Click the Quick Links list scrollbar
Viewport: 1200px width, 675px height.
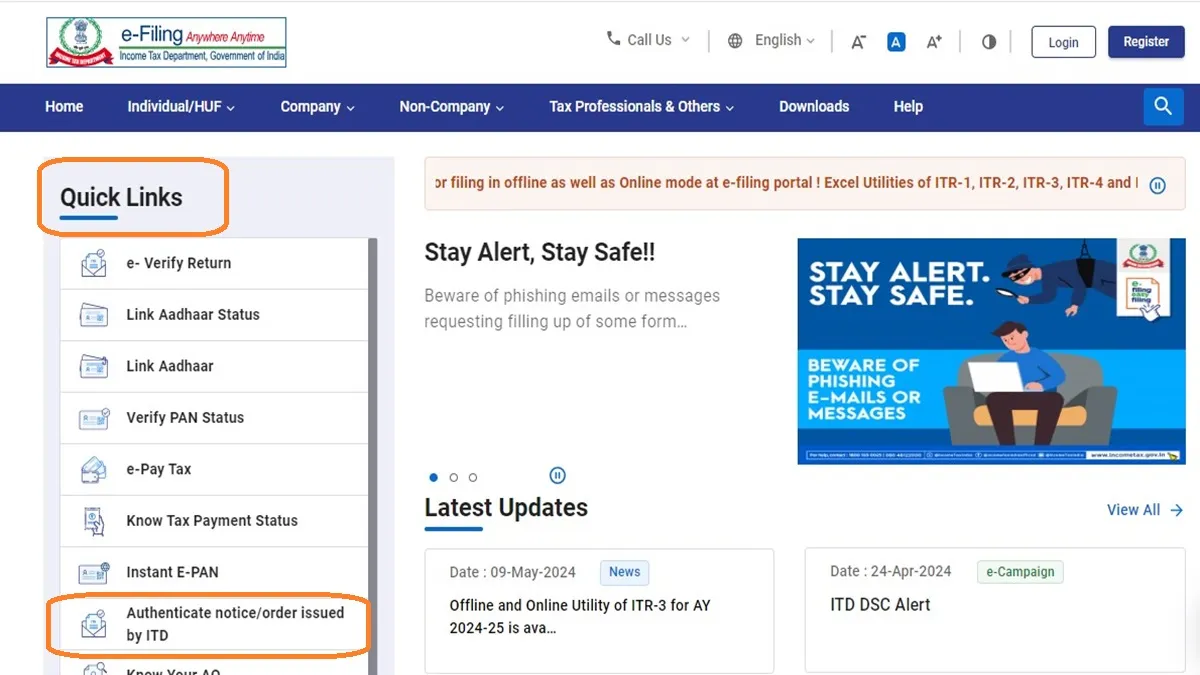coord(373,455)
